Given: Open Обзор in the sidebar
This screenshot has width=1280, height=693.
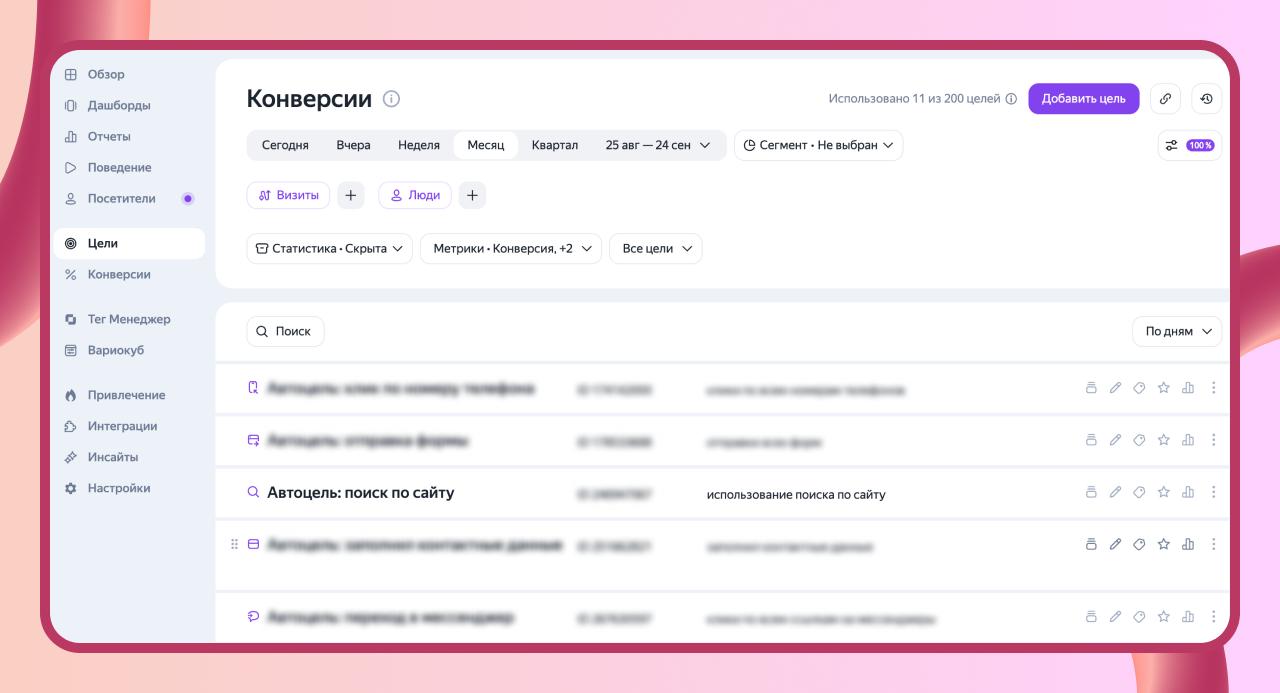Looking at the screenshot, I should [x=128, y=74].
